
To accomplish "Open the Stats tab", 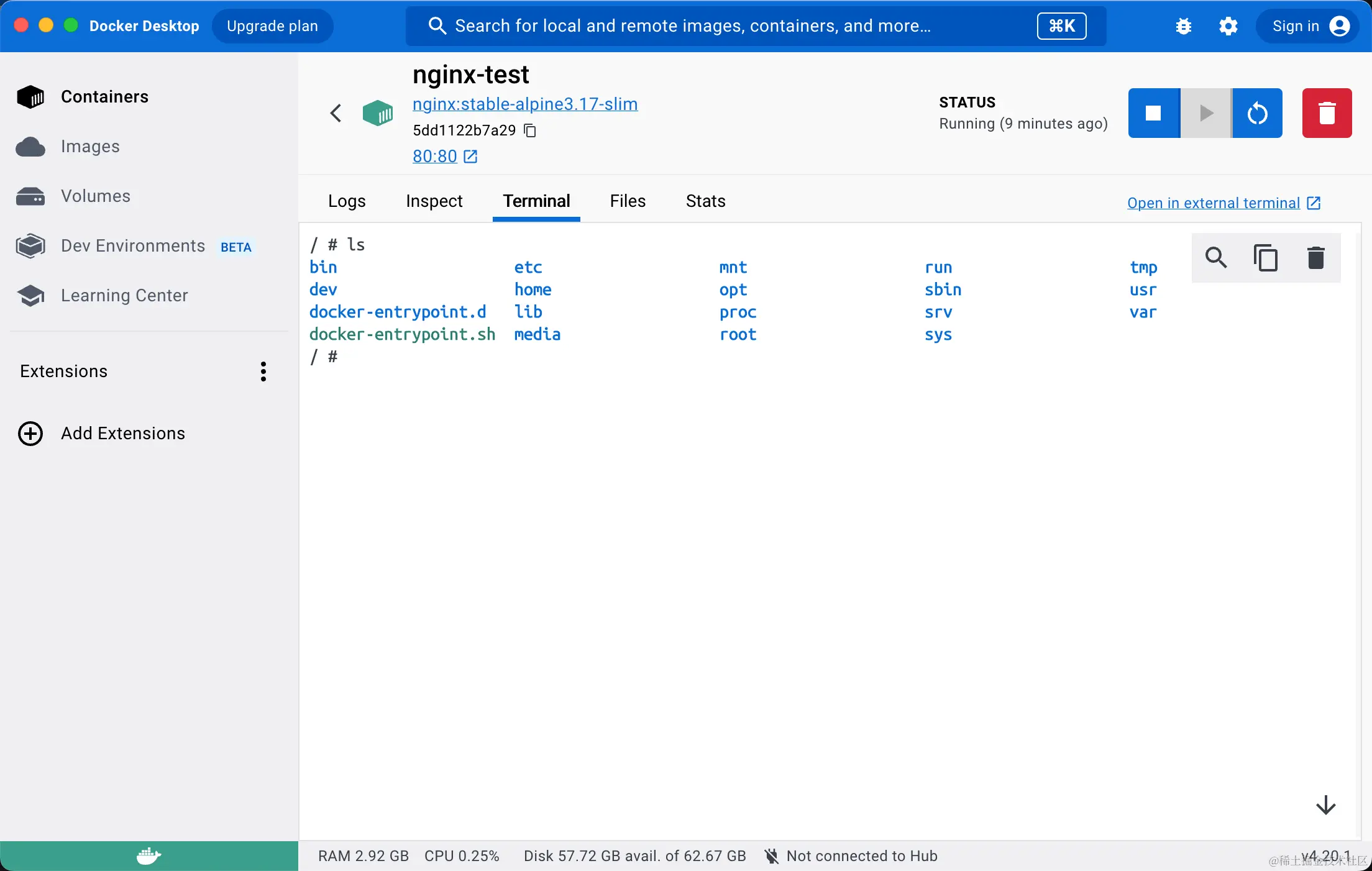I will click(x=705, y=201).
